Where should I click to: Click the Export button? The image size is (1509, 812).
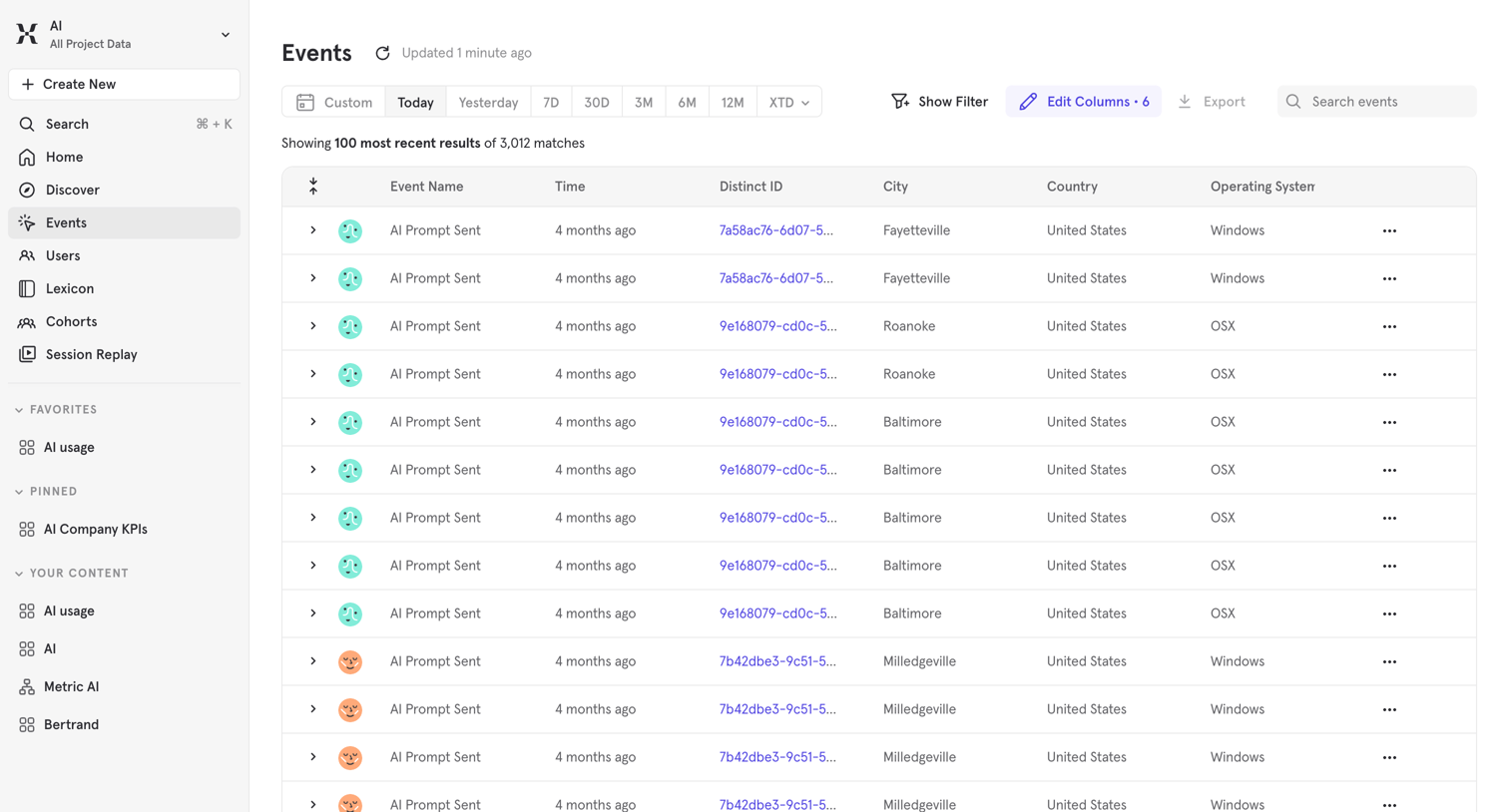tap(1212, 102)
